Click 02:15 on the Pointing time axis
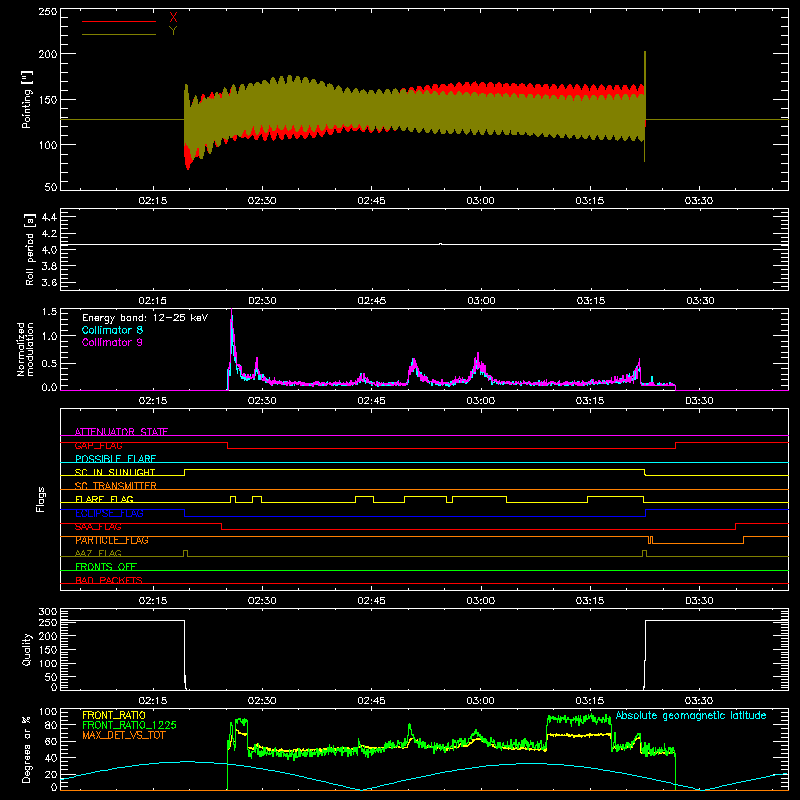This screenshot has height=800, width=800. pos(153,201)
